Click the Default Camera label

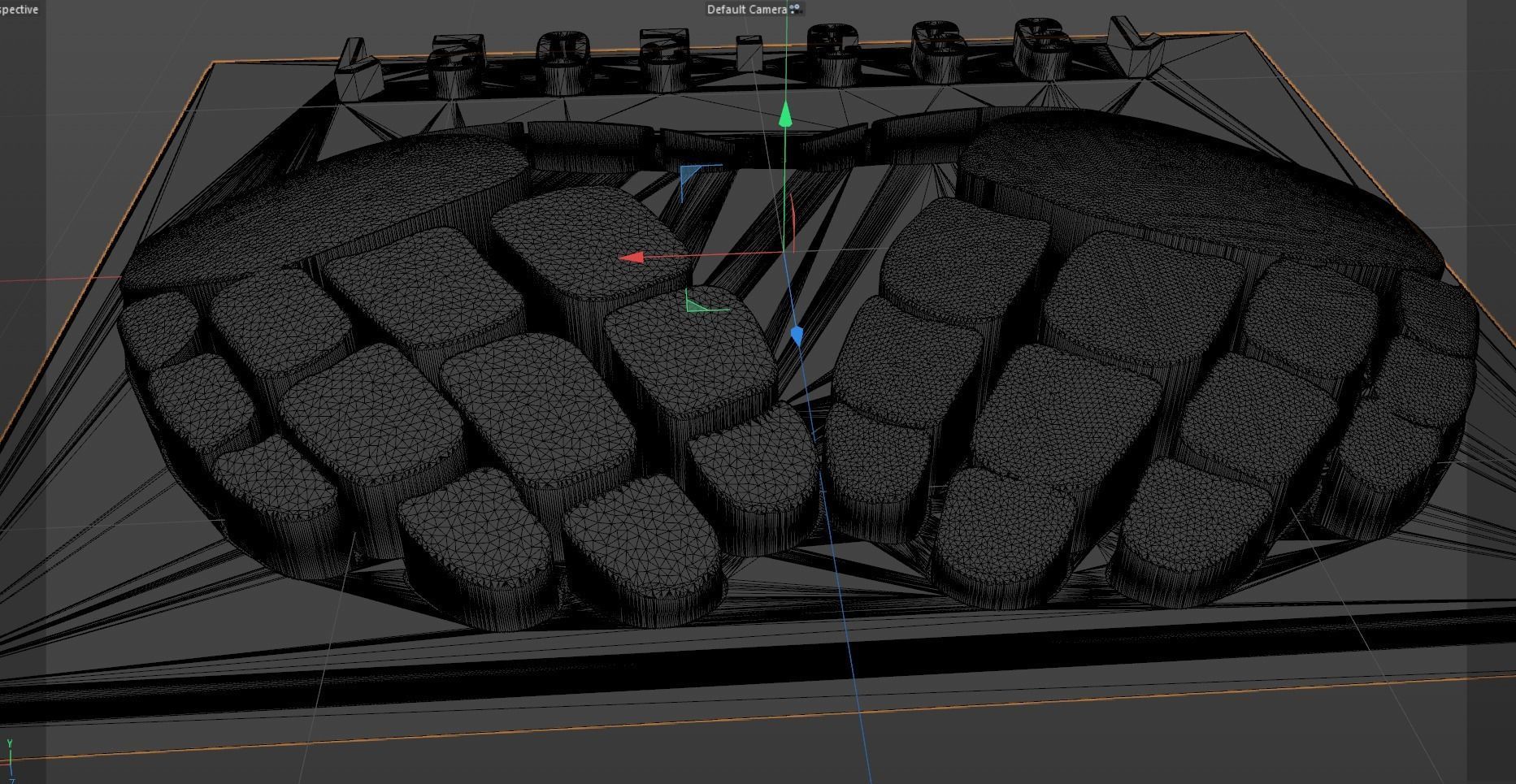(x=746, y=10)
